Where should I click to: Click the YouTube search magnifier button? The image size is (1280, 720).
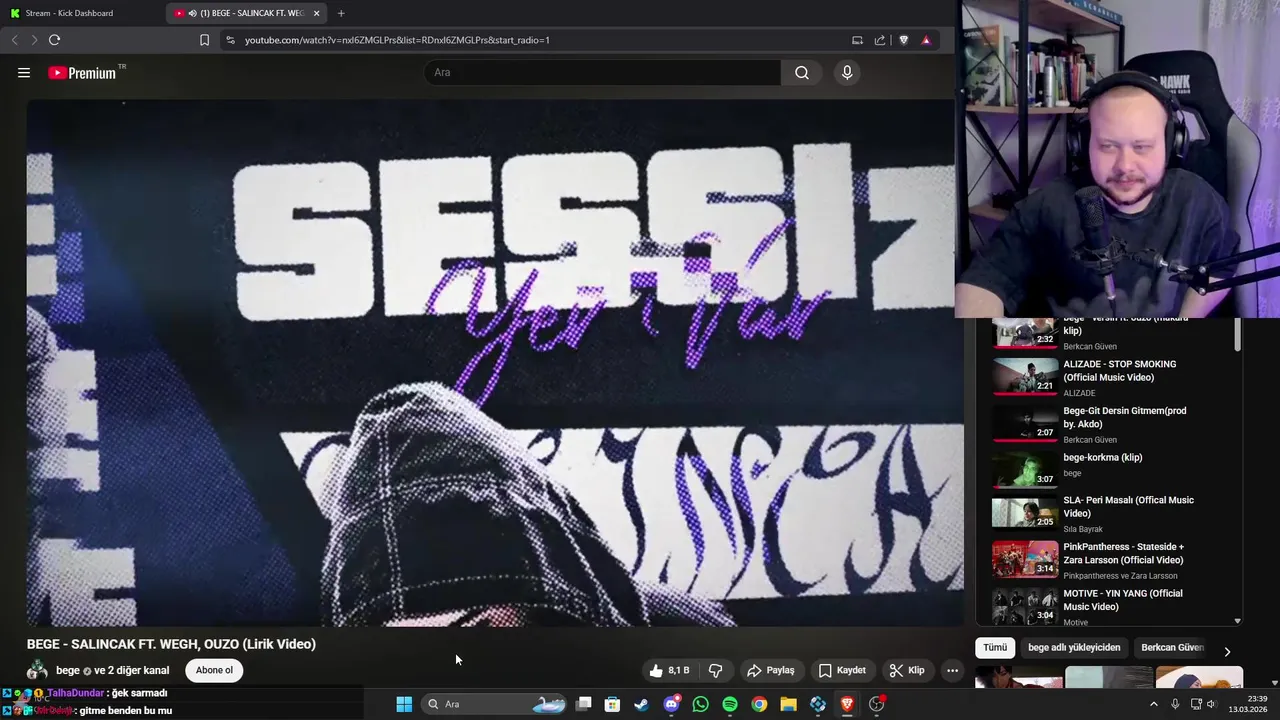(x=802, y=72)
